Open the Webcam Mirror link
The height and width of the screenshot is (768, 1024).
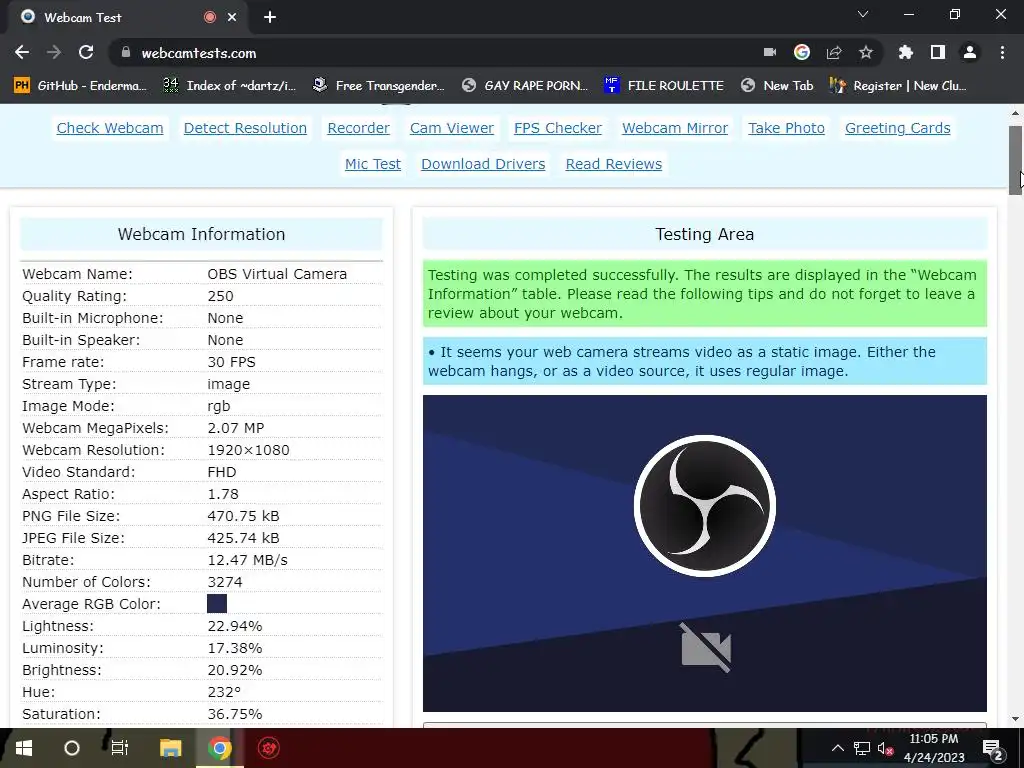tap(675, 128)
